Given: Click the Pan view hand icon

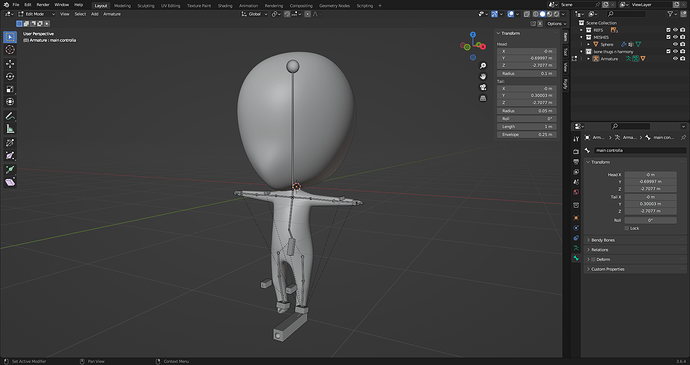Looking at the screenshot, I should point(483,77).
